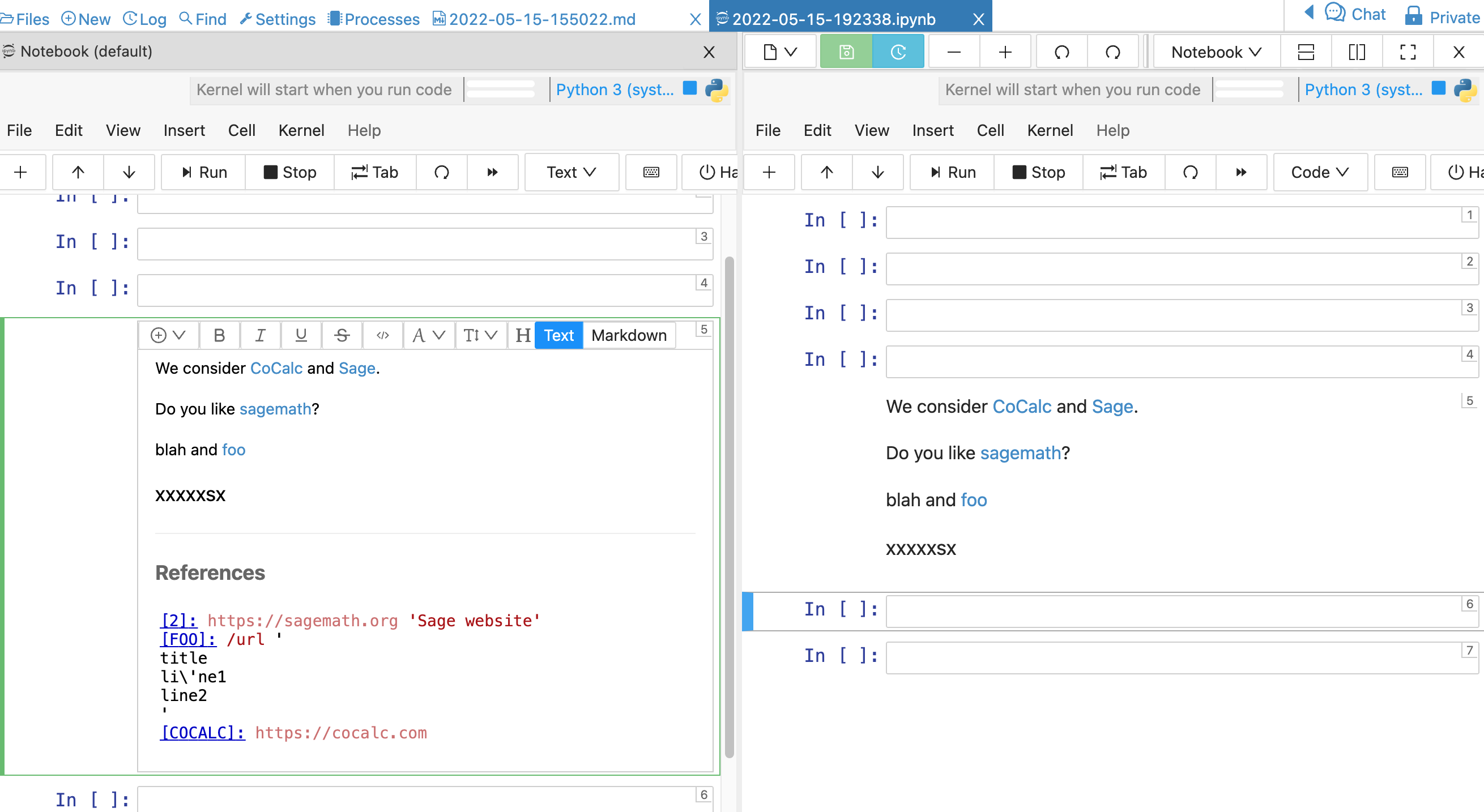This screenshot has width=1484, height=812.
Task: Toggle the split-frame layout icon
Action: coord(1357,52)
